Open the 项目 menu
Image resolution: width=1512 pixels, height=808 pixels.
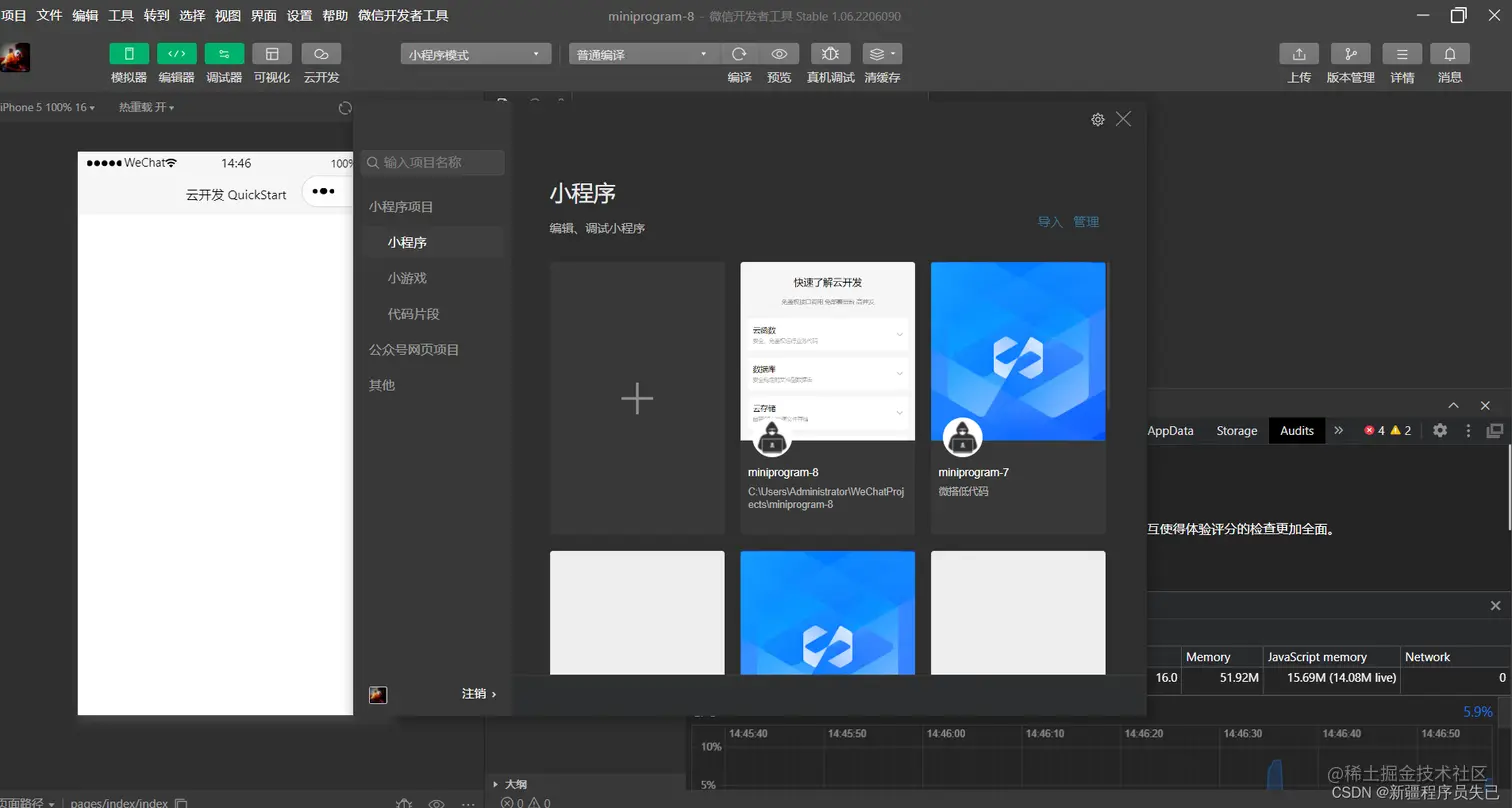(x=14, y=16)
